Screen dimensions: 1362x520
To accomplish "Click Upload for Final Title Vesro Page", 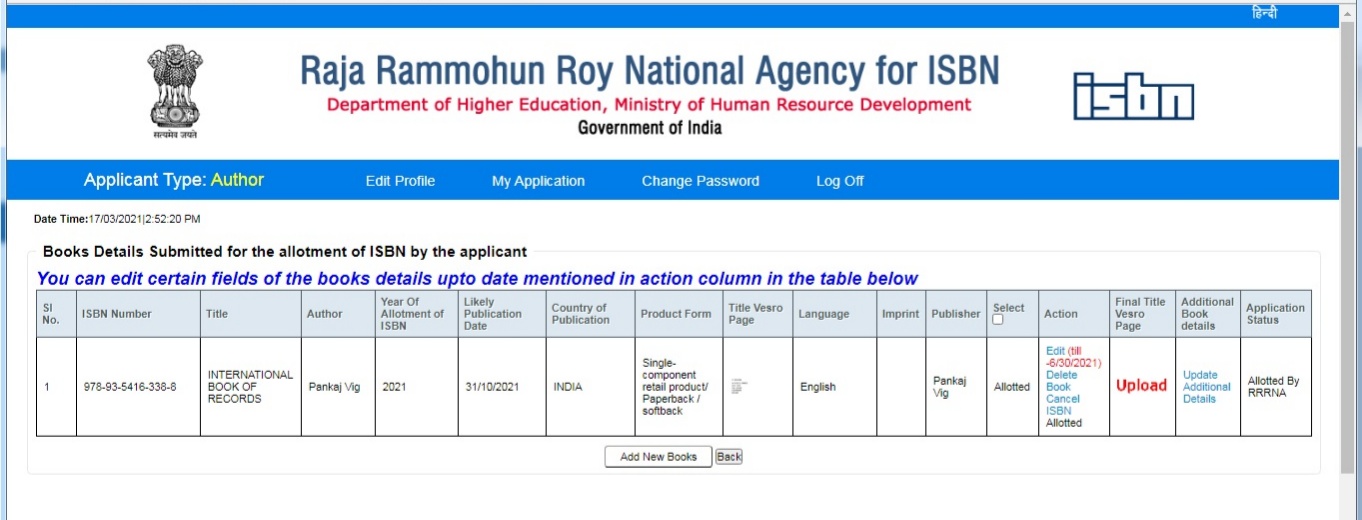I will pos(1141,386).
